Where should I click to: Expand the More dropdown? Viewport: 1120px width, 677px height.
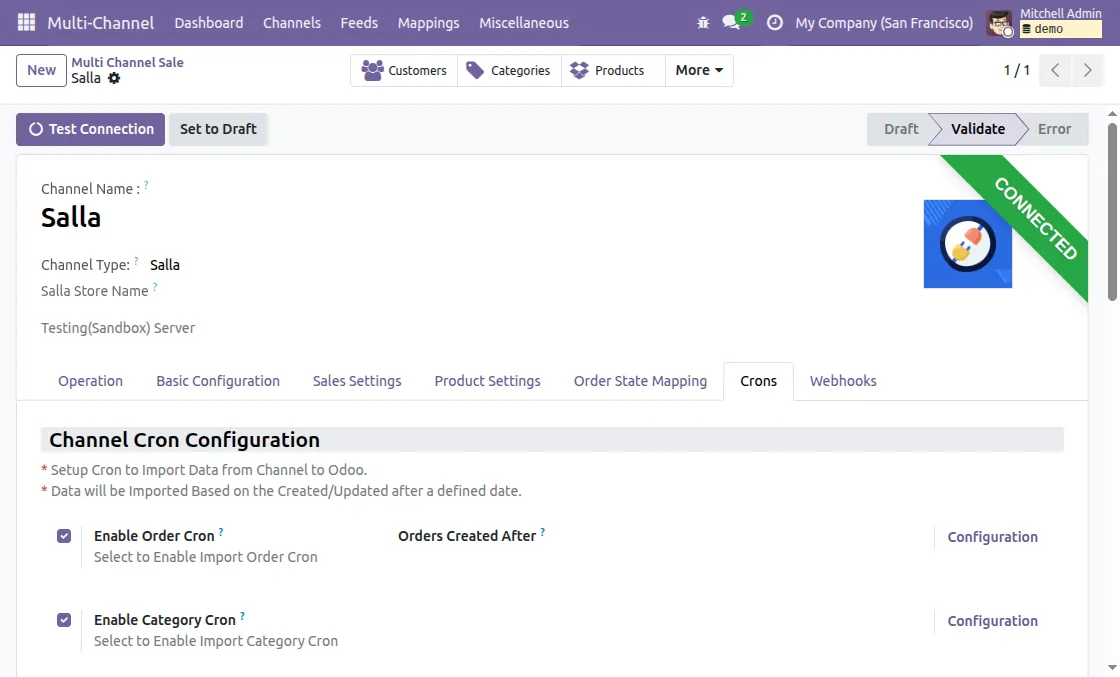click(699, 70)
